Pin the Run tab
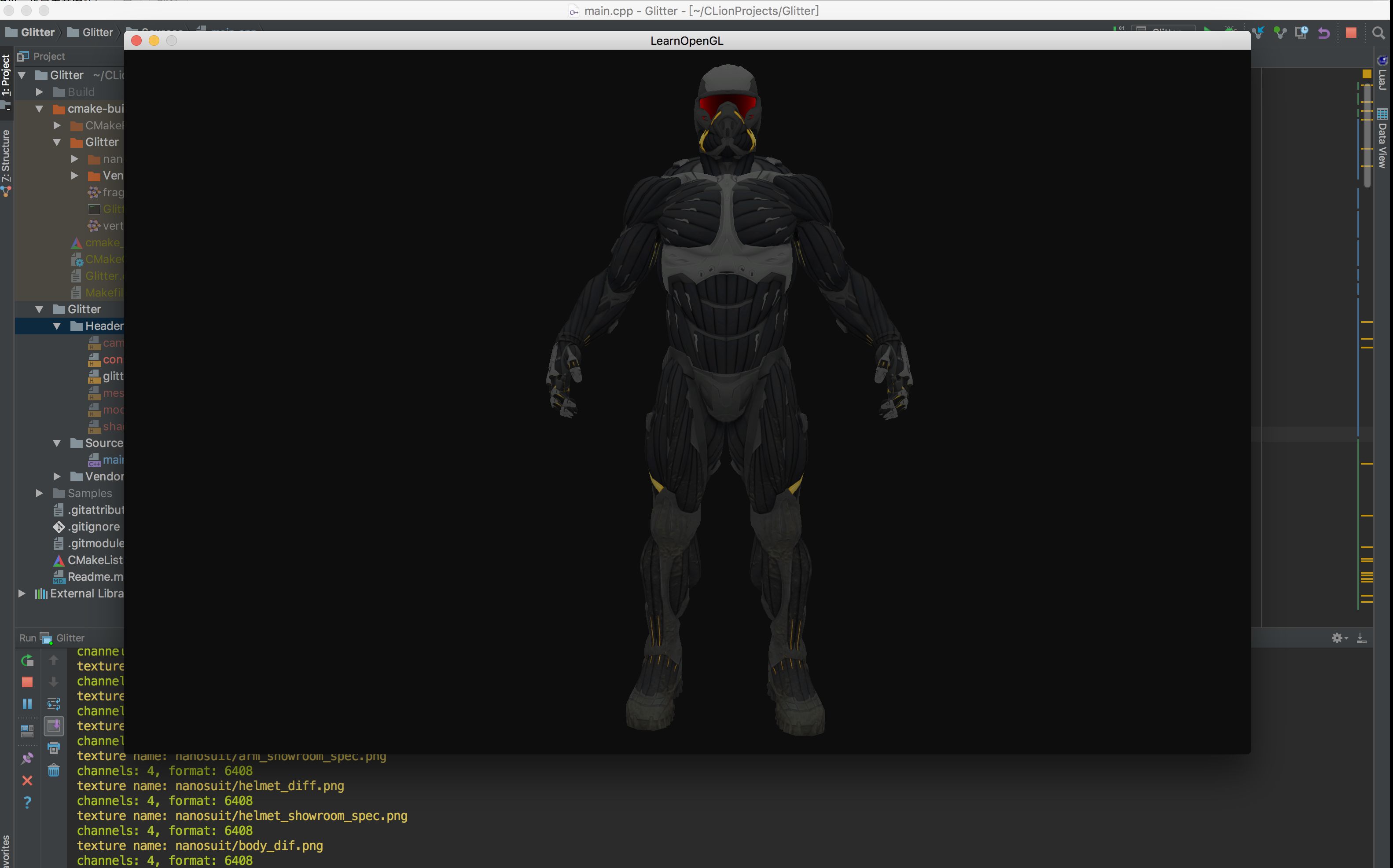Viewport: 1393px width, 868px height. [27, 758]
